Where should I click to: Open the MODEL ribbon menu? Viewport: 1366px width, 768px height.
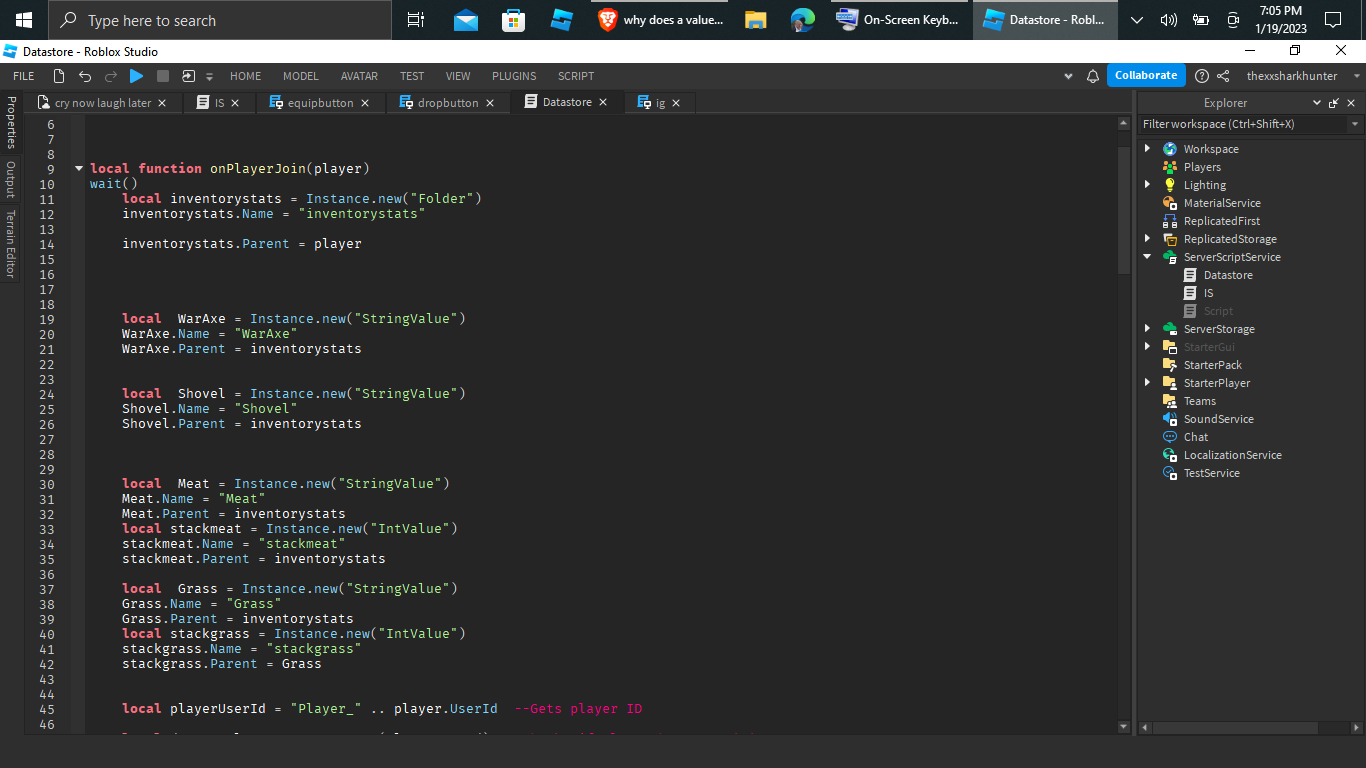(x=300, y=75)
